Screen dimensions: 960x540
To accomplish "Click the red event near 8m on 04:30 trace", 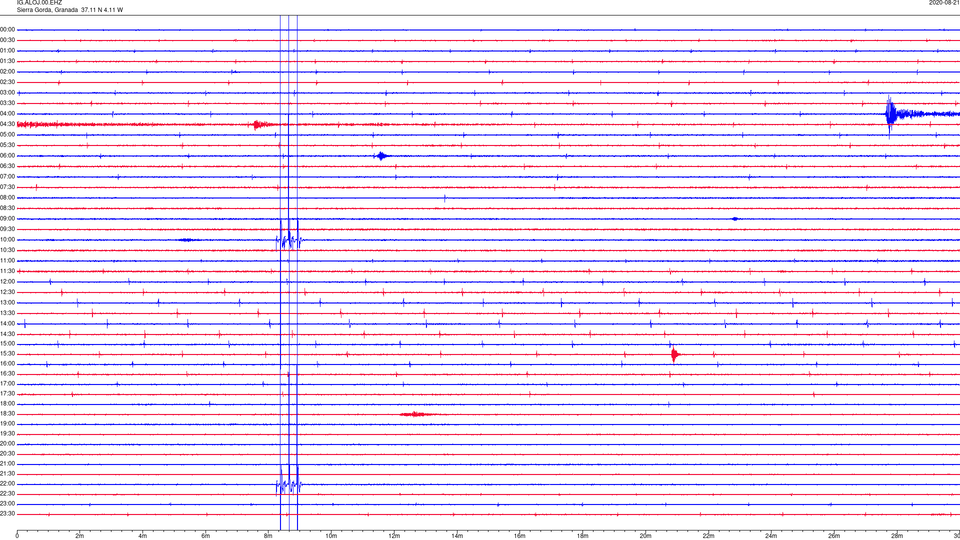I will click(x=260, y=125).
